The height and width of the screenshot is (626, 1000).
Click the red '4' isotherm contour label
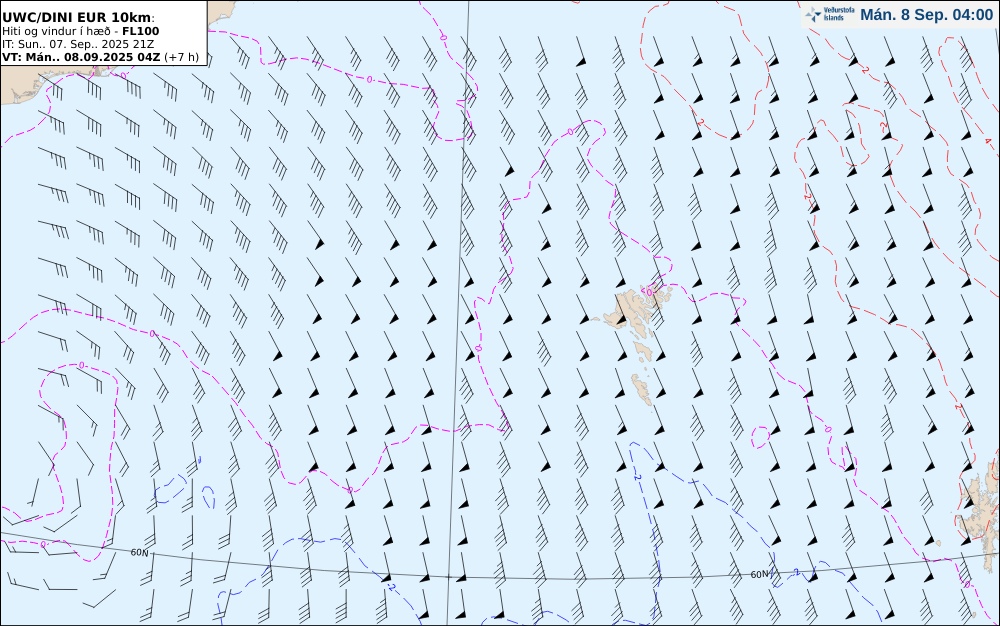coord(988,141)
